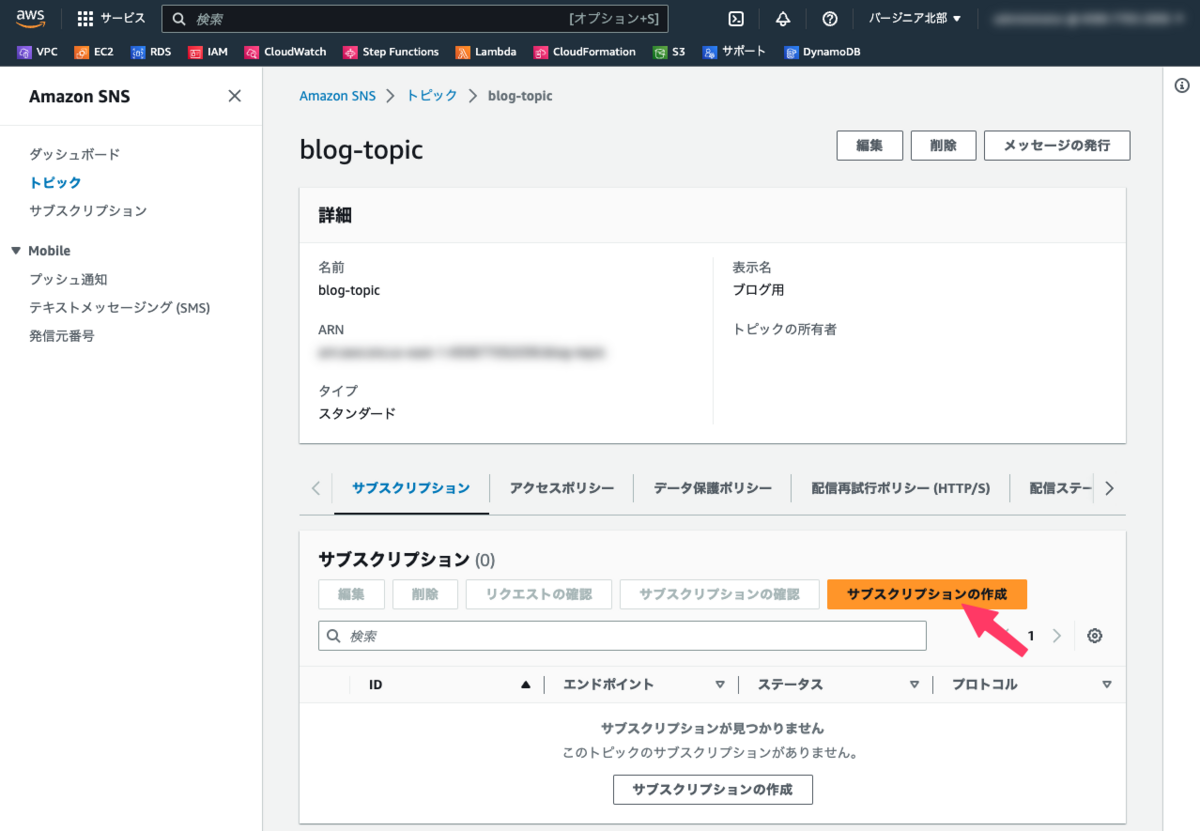Screen dimensions: 1200x831
Task: Go to トピック breadcrumb link
Action: [x=432, y=96]
